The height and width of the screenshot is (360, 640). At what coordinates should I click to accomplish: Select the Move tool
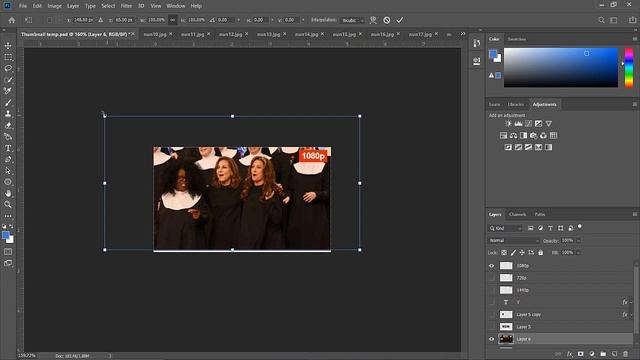(8, 45)
